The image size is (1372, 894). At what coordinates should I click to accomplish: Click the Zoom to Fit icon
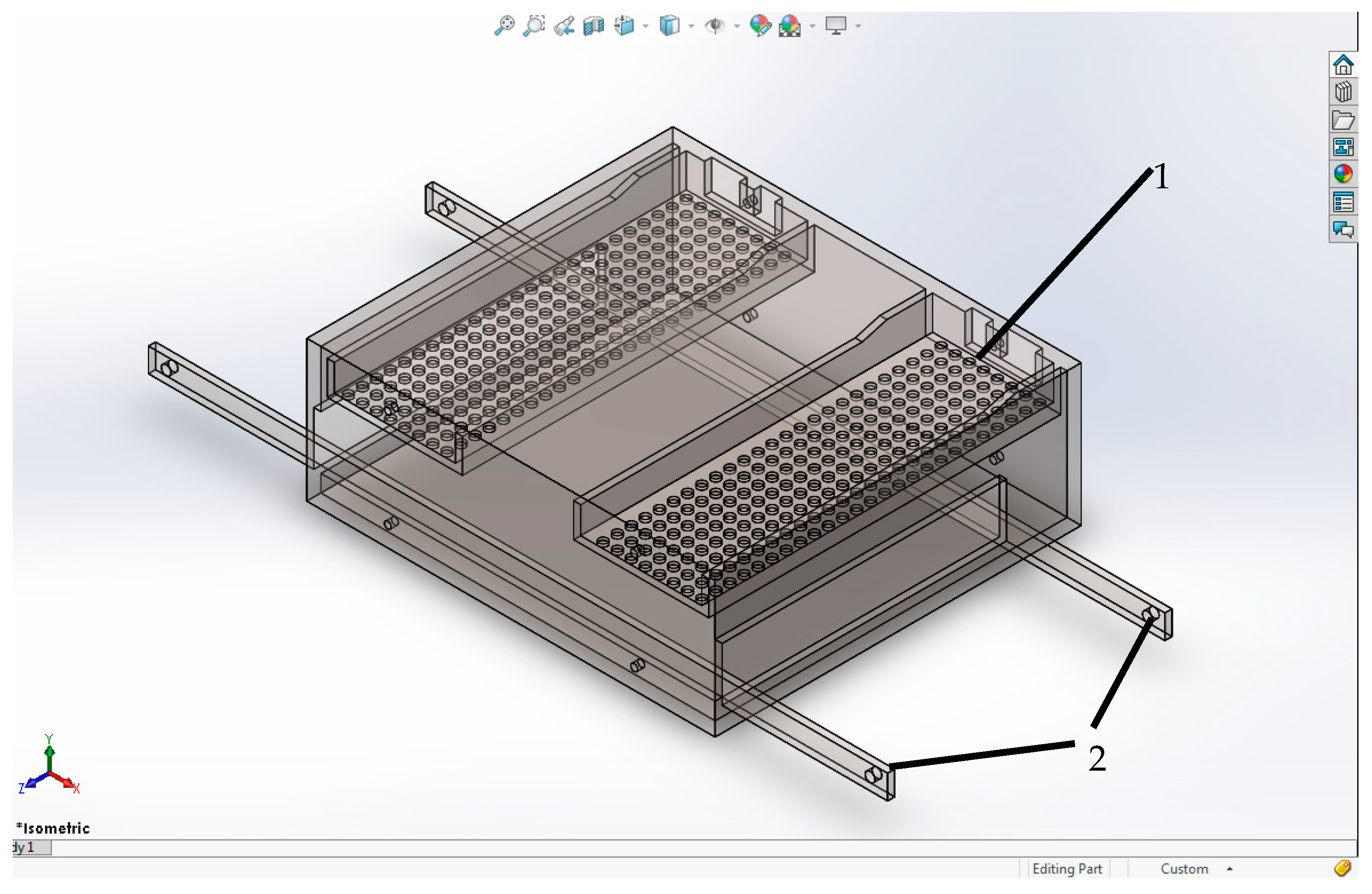coord(504,26)
